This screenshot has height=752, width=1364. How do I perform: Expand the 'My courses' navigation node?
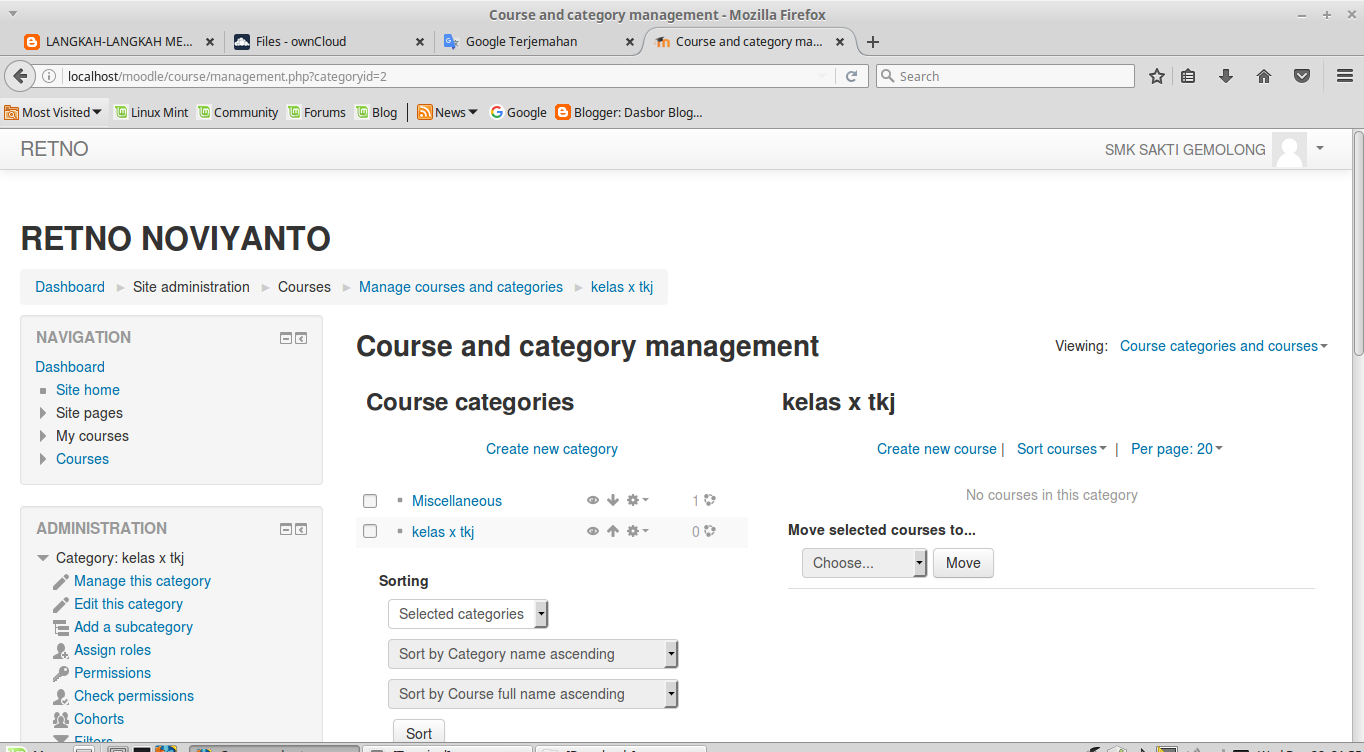click(43, 436)
